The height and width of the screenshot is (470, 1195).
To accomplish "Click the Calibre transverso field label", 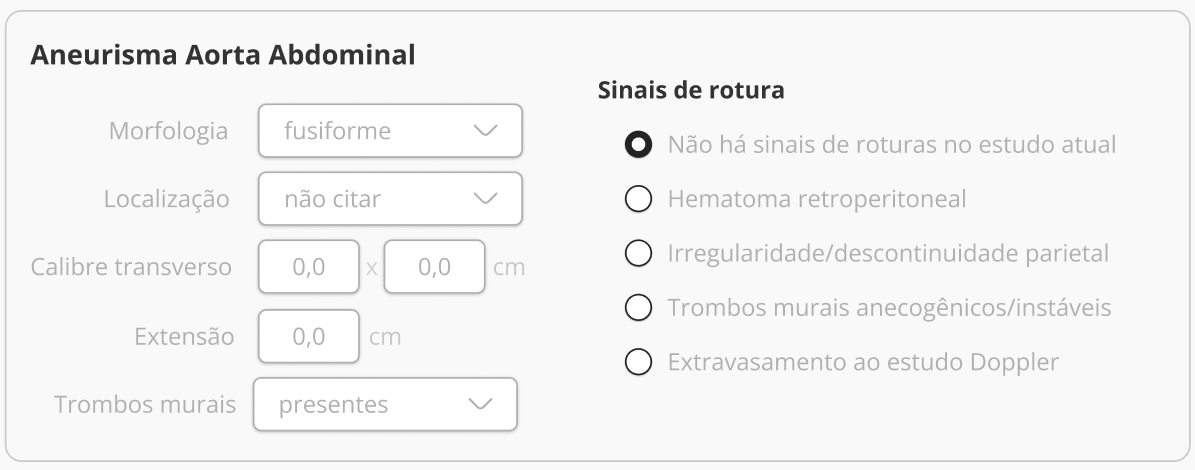I will pyautogui.click(x=131, y=267).
